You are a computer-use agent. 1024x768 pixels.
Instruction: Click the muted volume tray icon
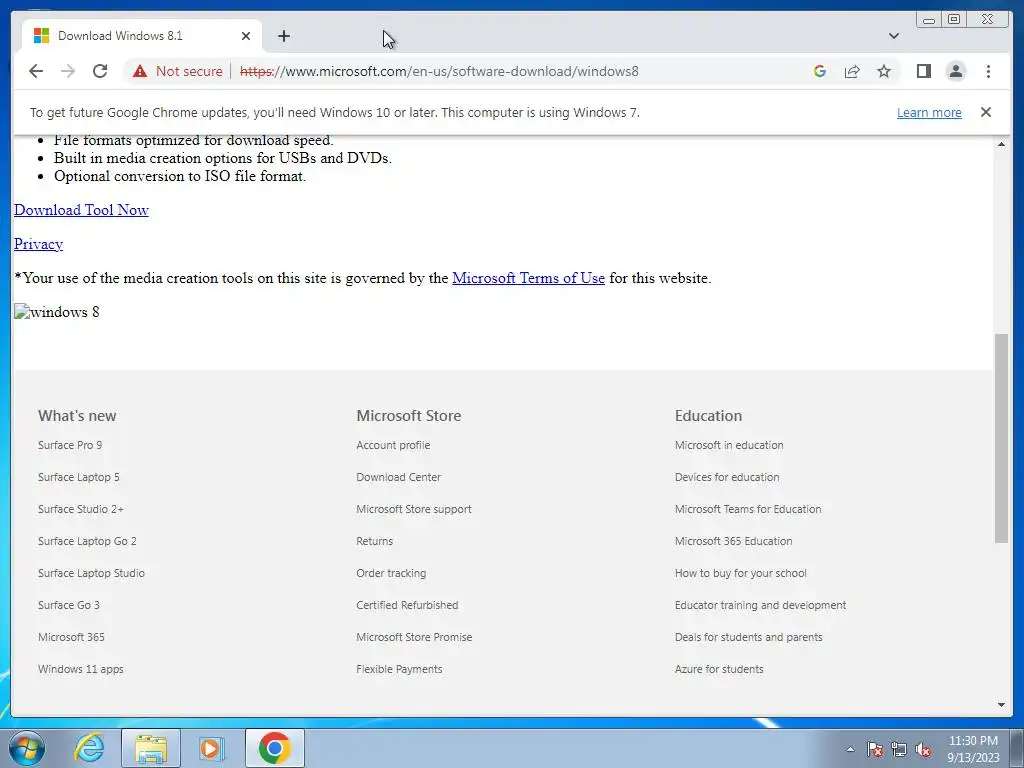click(x=923, y=749)
